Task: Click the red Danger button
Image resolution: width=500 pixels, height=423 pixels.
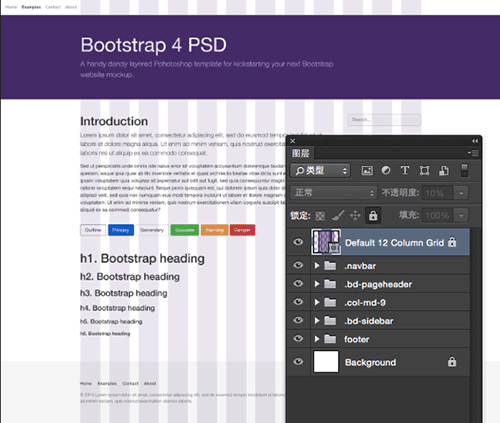Action: [242, 230]
